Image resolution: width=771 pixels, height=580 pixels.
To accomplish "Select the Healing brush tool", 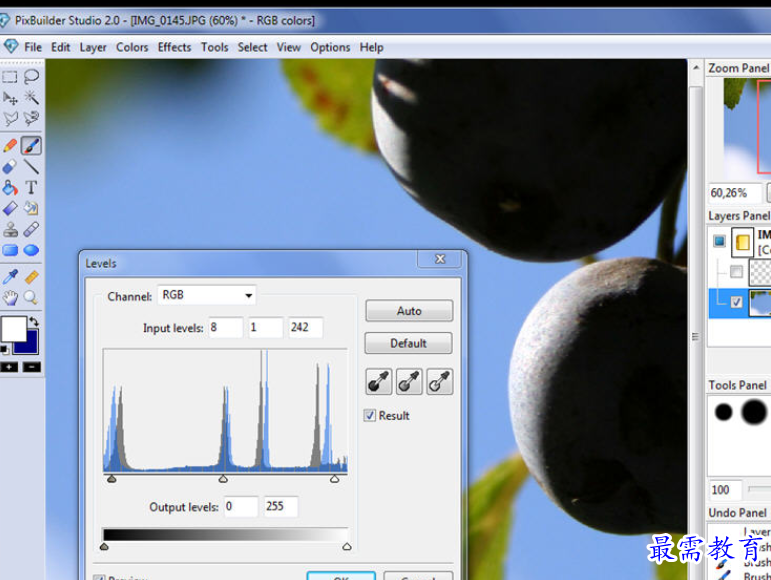I will pos(31,230).
